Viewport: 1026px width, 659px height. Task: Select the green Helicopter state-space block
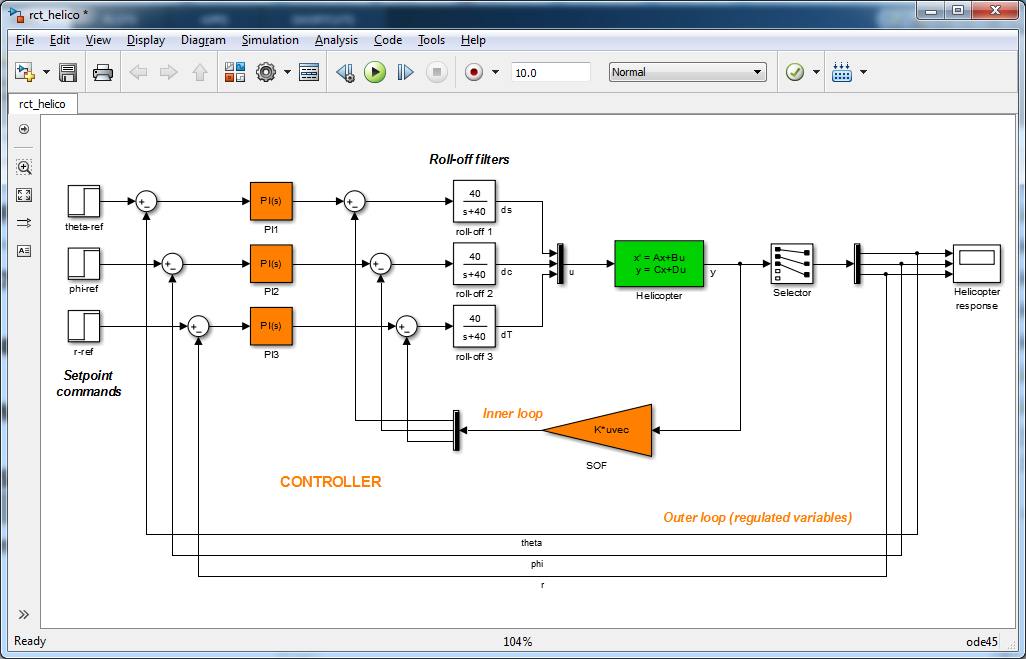[659, 264]
